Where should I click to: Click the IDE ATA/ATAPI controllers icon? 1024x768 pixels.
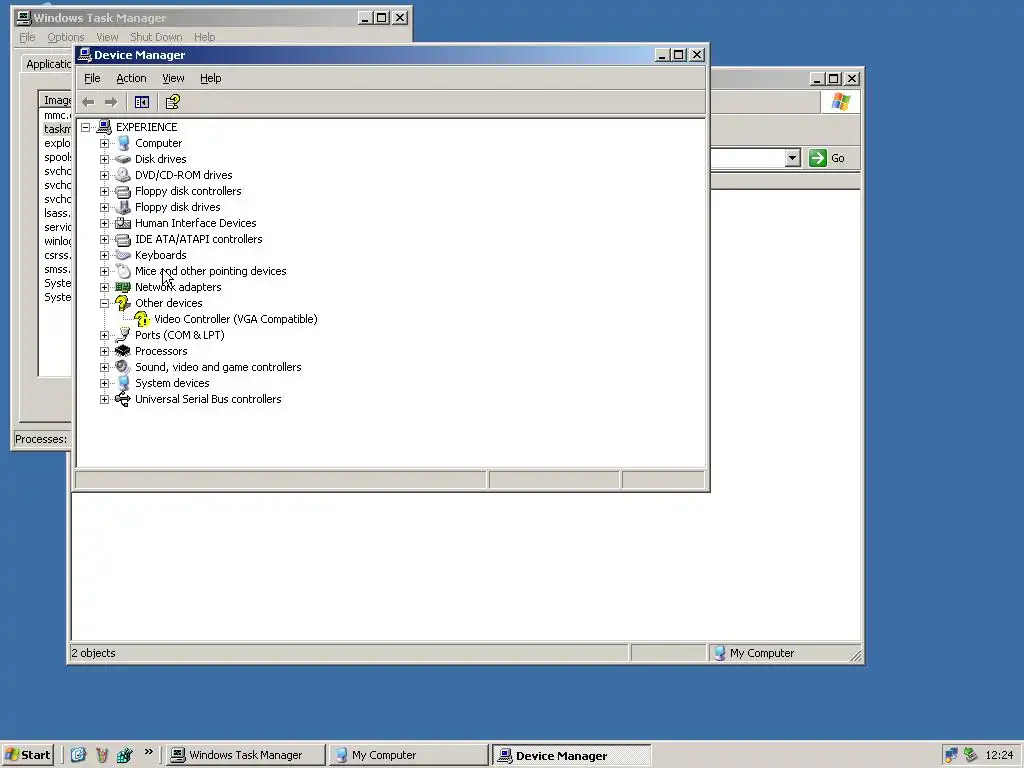pos(123,239)
